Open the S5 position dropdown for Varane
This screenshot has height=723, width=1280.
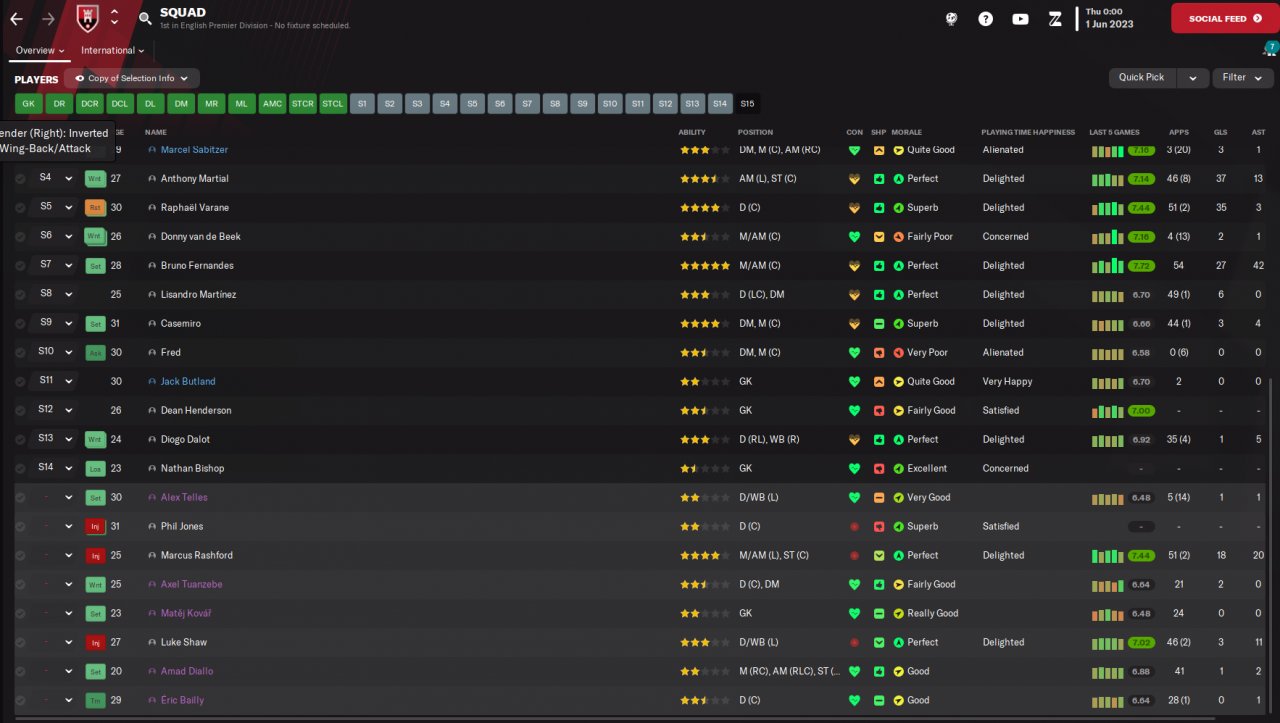(68, 208)
